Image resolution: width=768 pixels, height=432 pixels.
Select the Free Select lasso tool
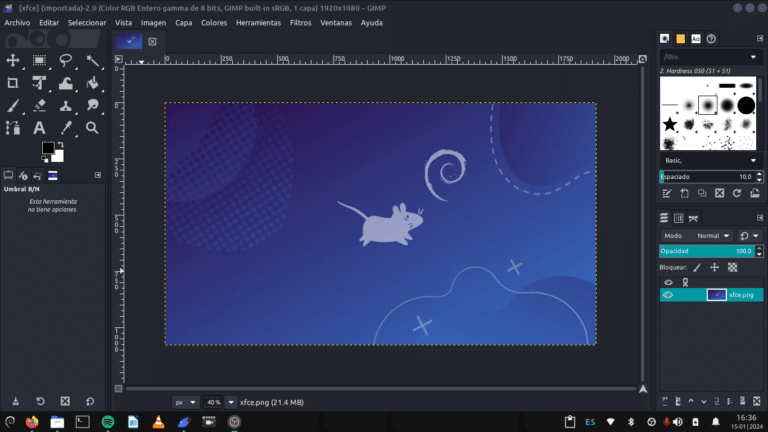tap(65, 60)
